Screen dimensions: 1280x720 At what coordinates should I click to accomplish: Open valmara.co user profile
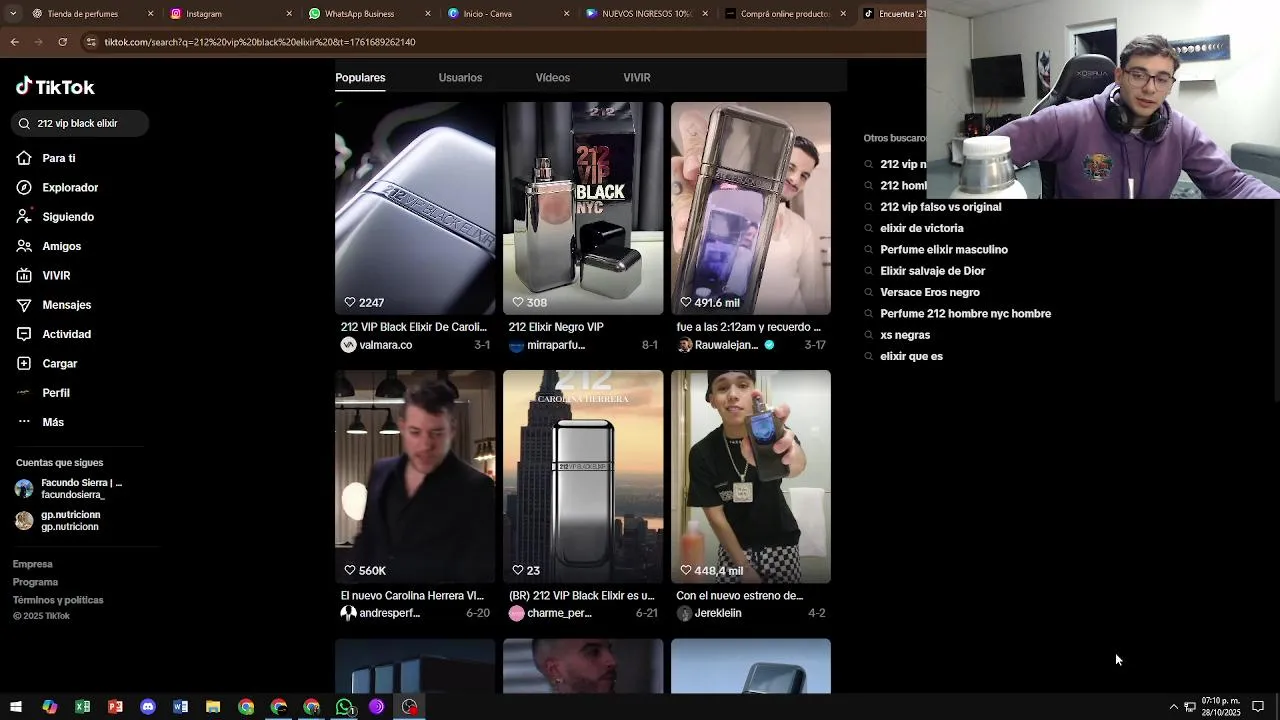pos(377,345)
